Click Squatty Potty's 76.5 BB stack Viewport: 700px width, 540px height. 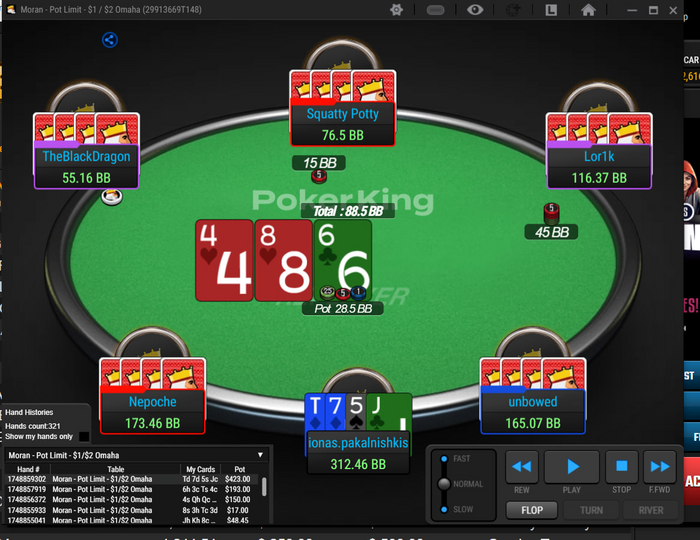click(x=342, y=135)
